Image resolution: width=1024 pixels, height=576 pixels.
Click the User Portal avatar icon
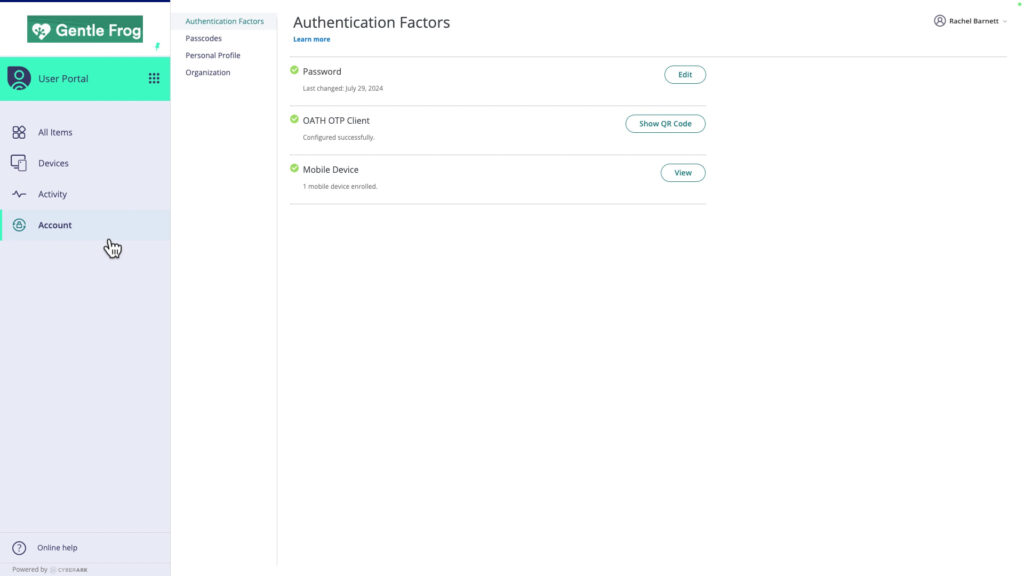(18, 77)
